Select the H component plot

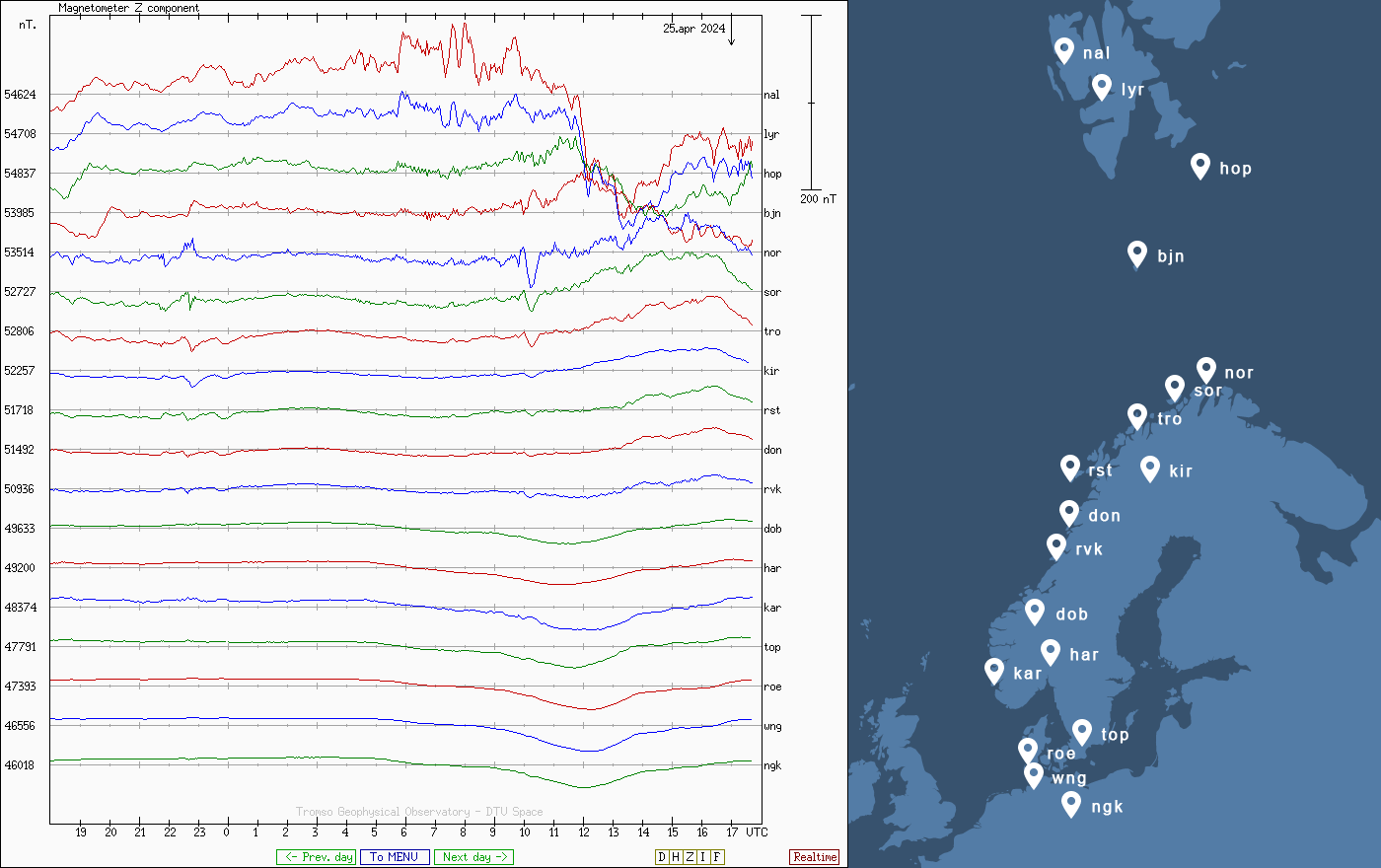(676, 857)
